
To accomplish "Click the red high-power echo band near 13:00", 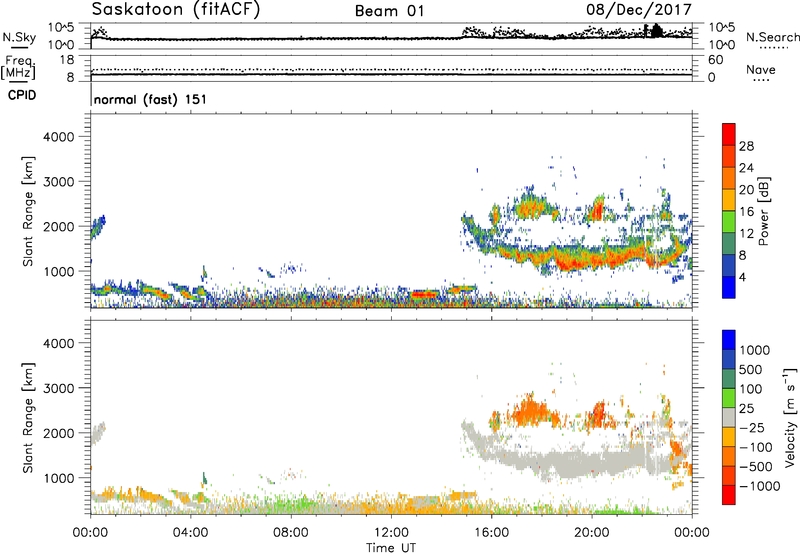I will pyautogui.click(x=424, y=294).
